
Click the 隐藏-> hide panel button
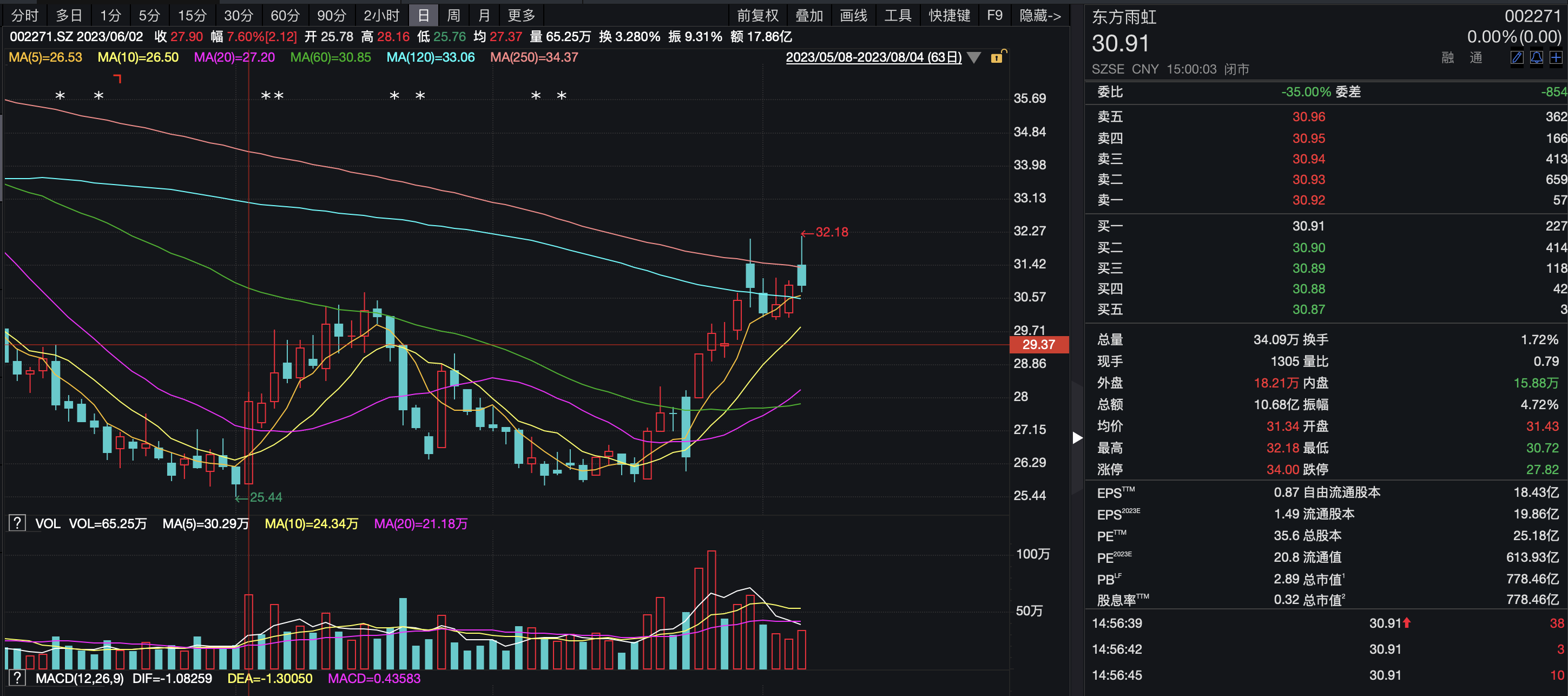[x=1040, y=15]
